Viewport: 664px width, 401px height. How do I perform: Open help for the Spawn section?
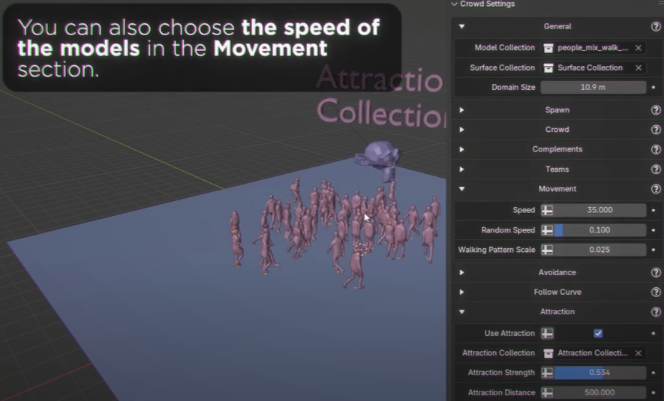tap(656, 109)
